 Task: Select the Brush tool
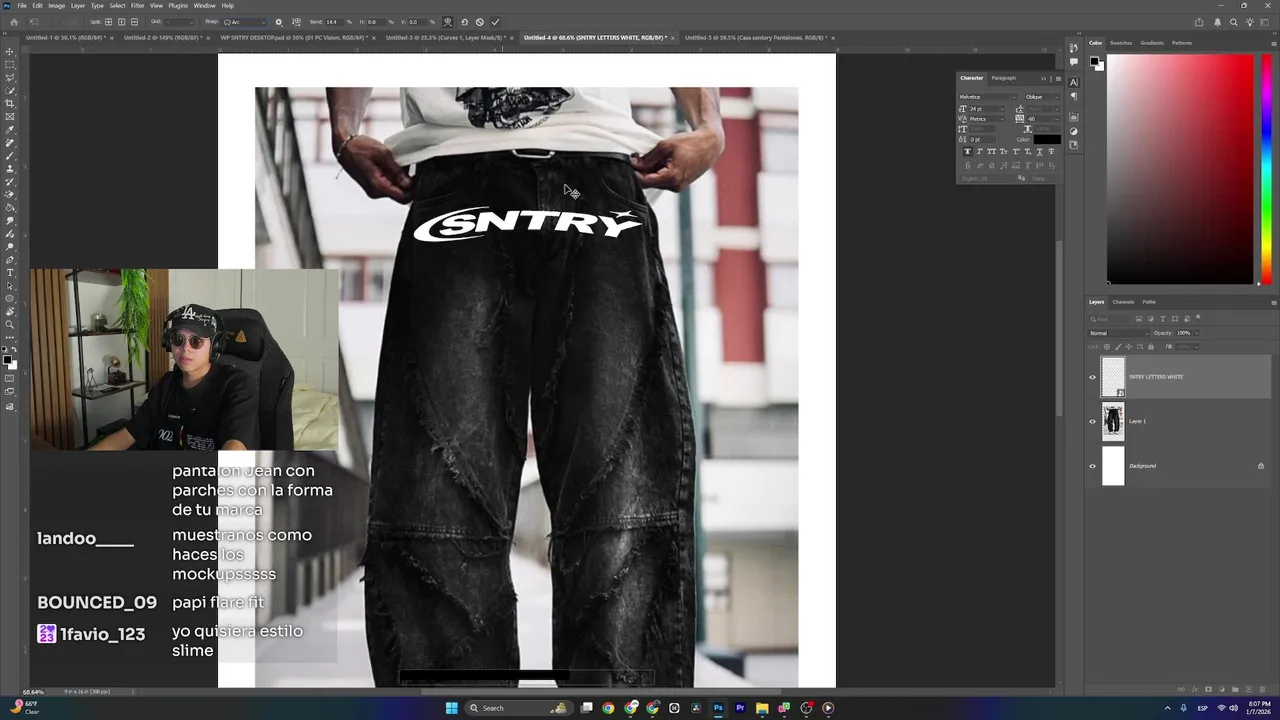coord(10,155)
